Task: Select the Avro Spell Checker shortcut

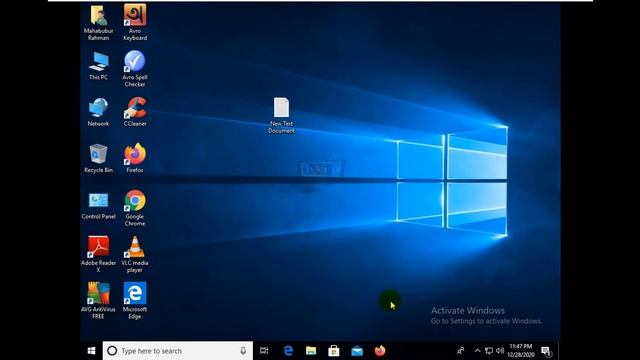Action: [135, 69]
